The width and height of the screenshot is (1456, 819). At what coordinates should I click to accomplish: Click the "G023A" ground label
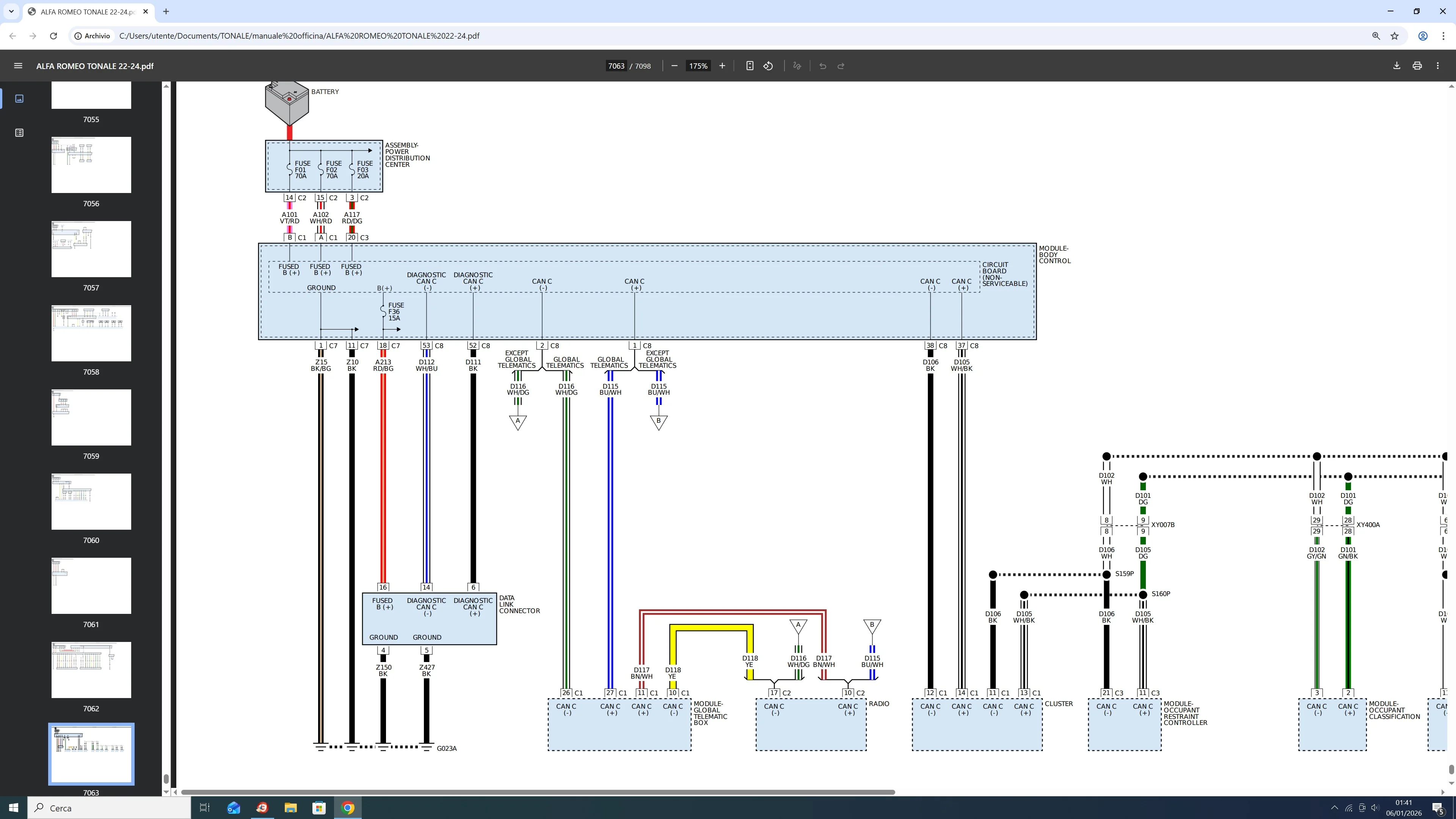[x=447, y=748]
